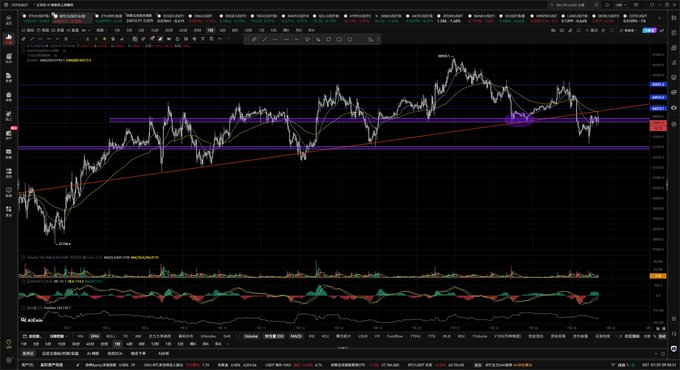Viewport: 680px width, 370px height.
Task: Open the AI分析 bottom tab
Action: tap(163, 354)
